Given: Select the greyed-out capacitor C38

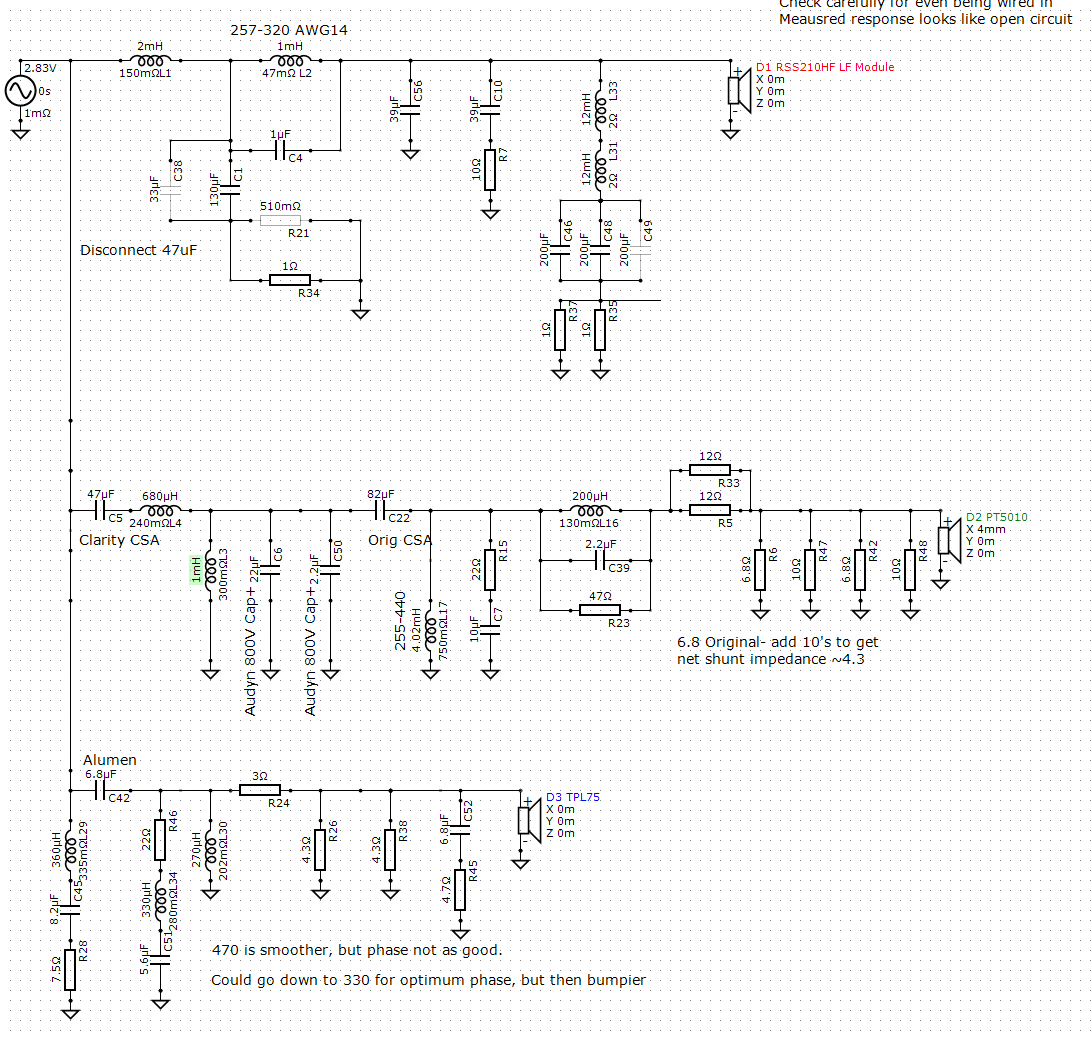Looking at the screenshot, I should [171, 189].
